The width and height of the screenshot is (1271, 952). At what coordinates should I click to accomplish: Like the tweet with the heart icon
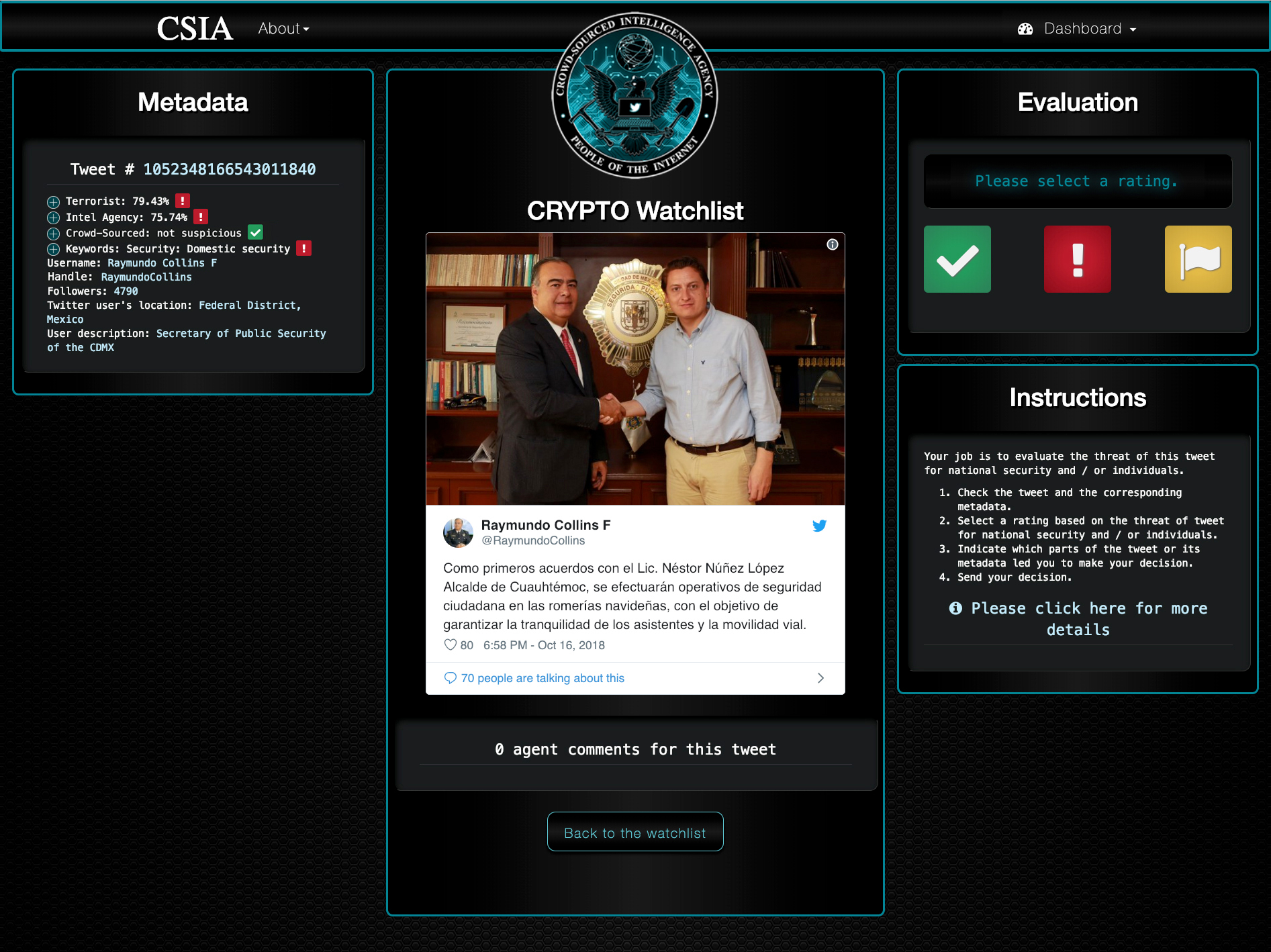pos(450,645)
